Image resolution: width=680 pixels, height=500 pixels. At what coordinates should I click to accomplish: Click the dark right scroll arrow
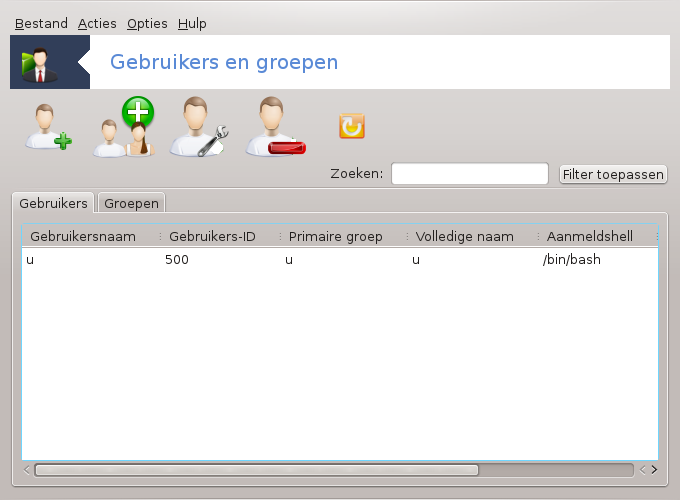coord(654,470)
